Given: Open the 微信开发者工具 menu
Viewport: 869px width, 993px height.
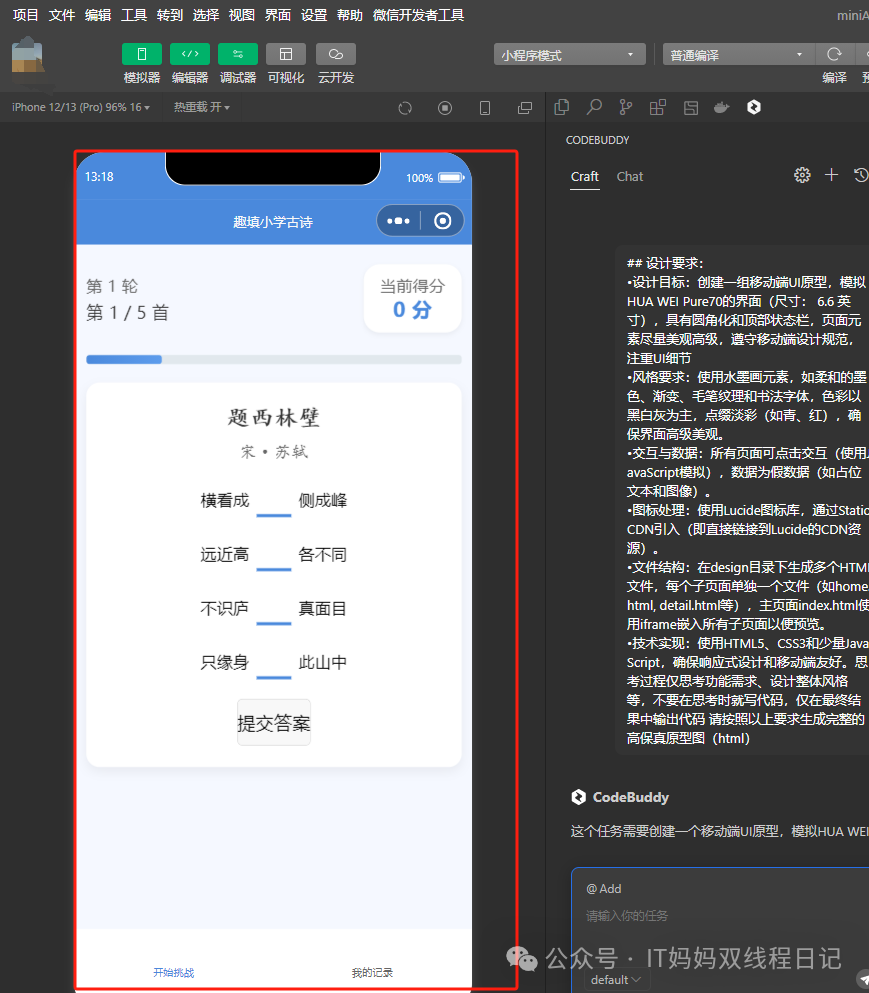Looking at the screenshot, I should [419, 15].
